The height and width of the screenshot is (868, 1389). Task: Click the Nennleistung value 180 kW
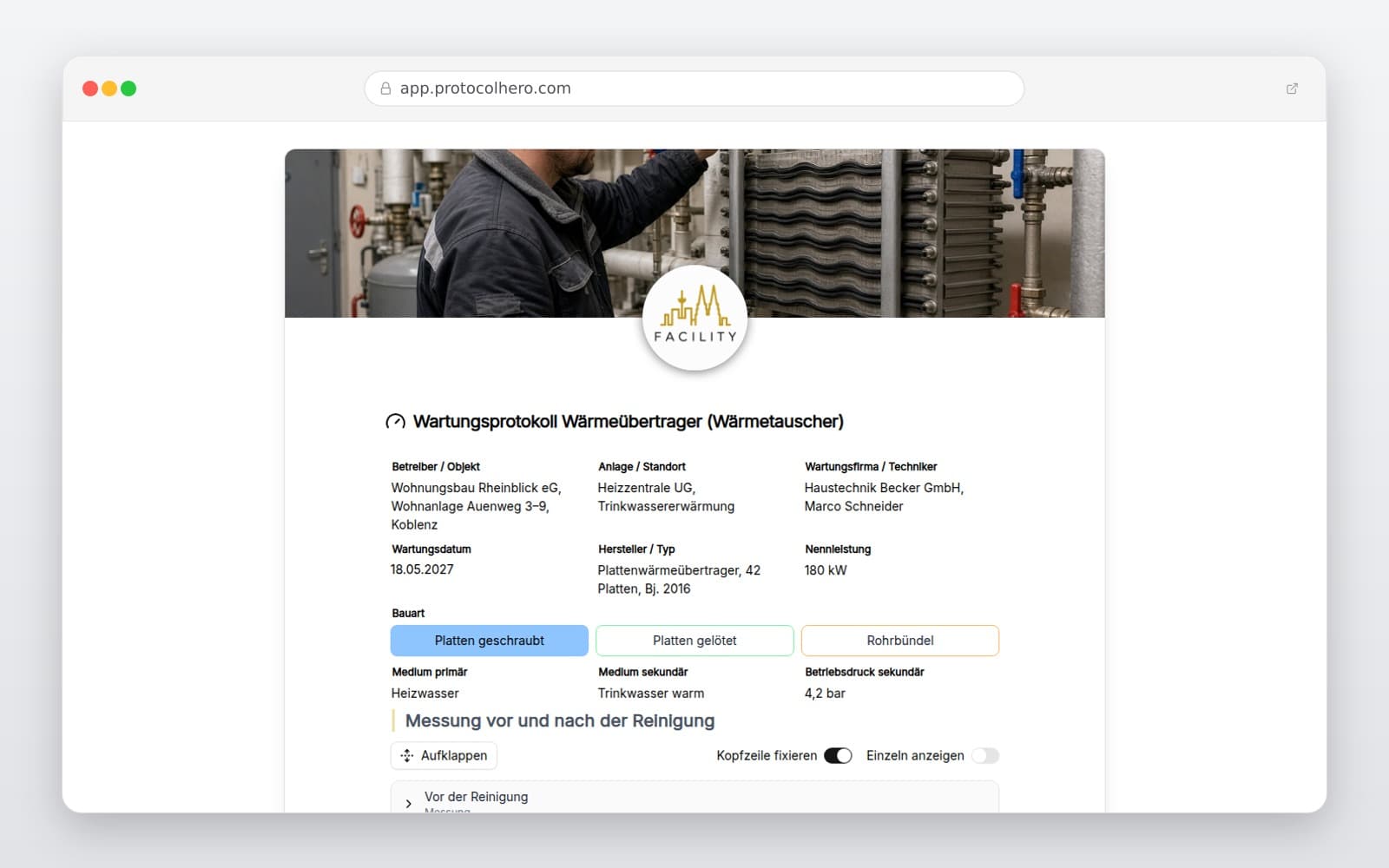tap(826, 570)
